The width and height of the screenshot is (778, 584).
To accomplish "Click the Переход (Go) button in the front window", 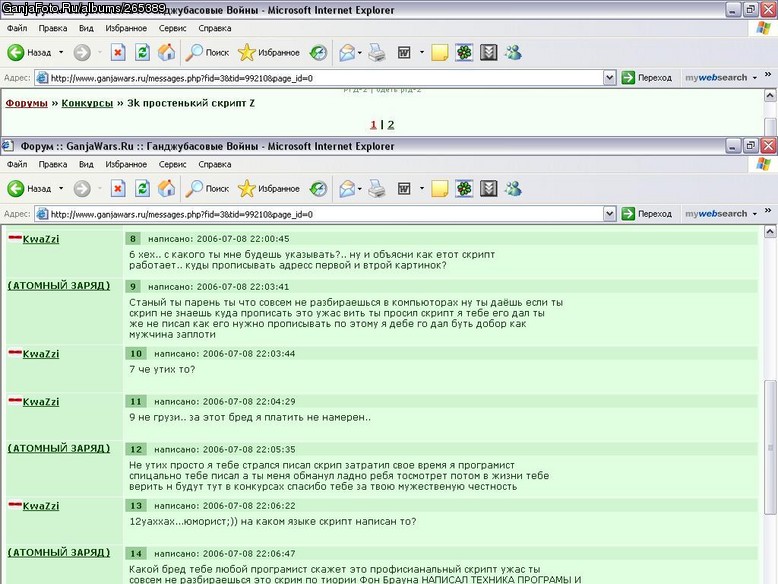I will [647, 214].
